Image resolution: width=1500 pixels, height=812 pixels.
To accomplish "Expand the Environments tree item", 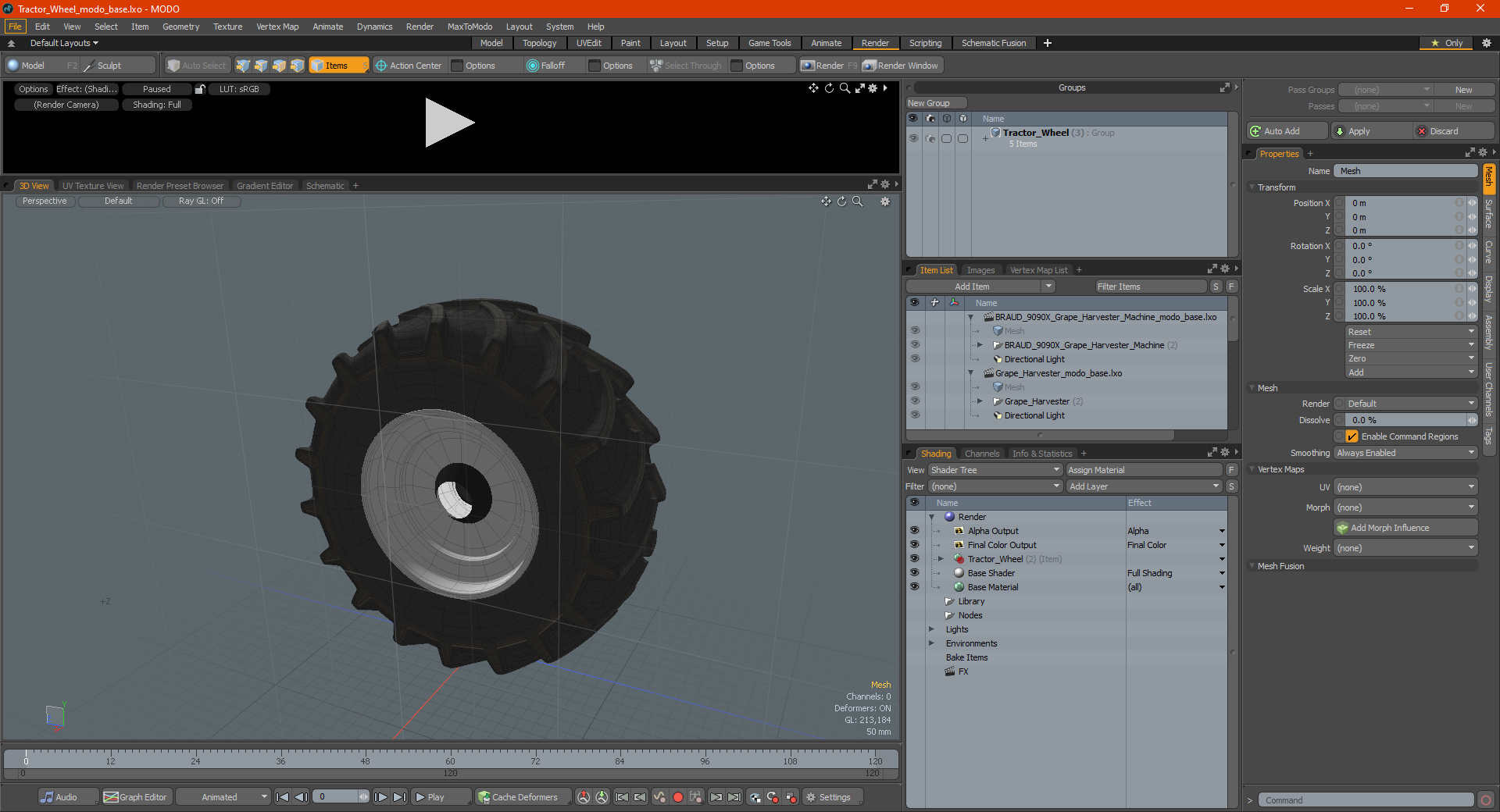I will (x=931, y=643).
